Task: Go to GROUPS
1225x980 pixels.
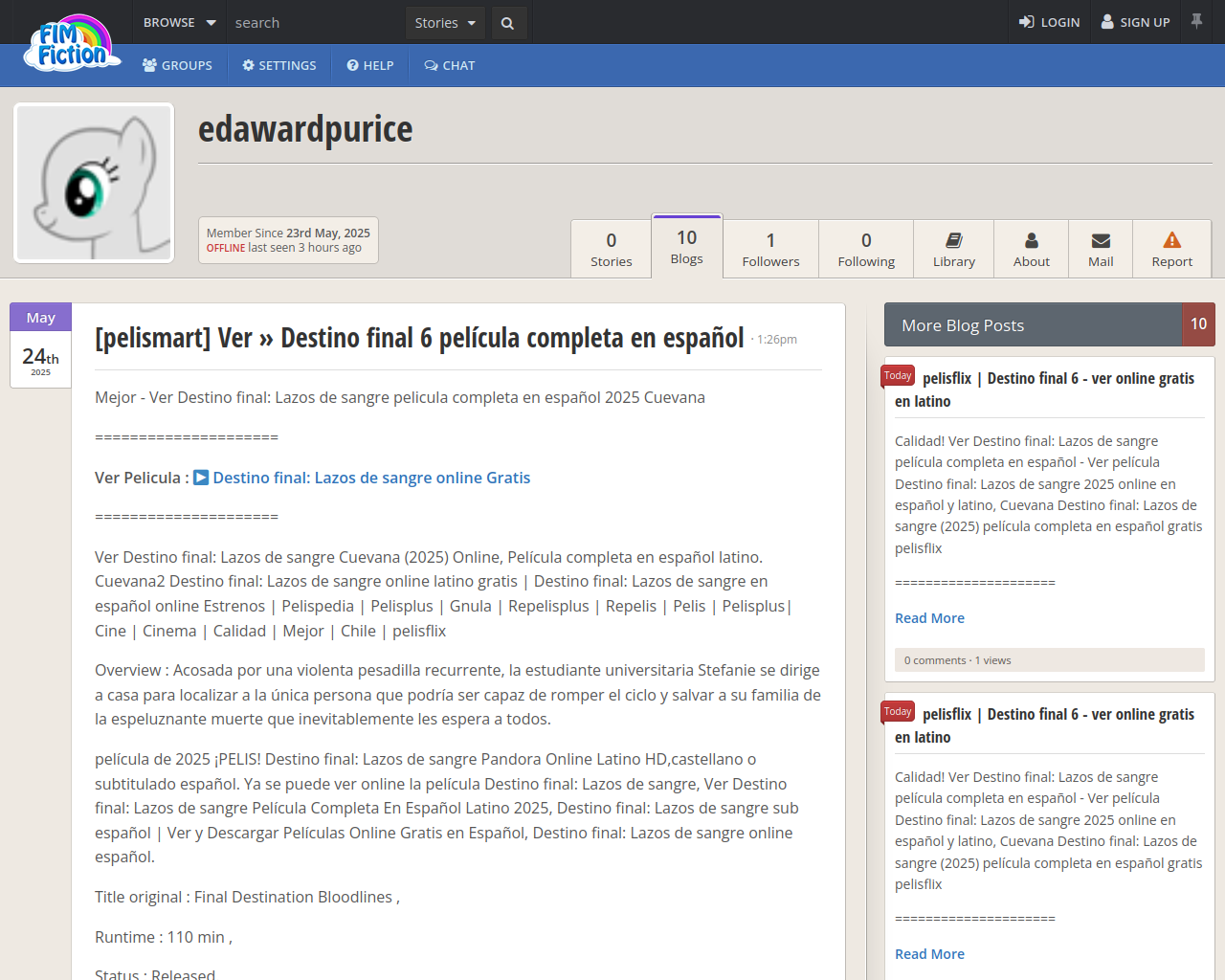Action: pyautogui.click(x=177, y=65)
